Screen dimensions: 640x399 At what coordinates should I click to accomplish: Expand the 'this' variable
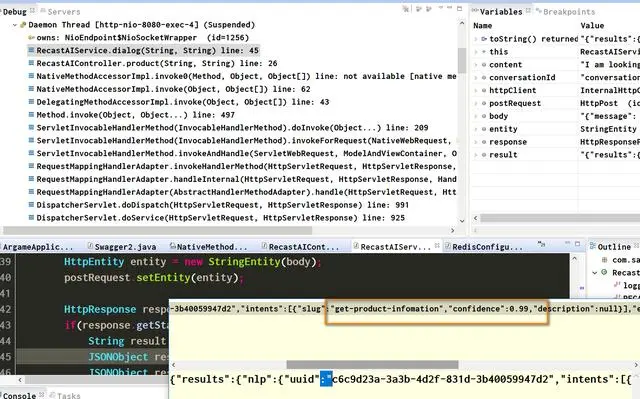[x=476, y=52]
